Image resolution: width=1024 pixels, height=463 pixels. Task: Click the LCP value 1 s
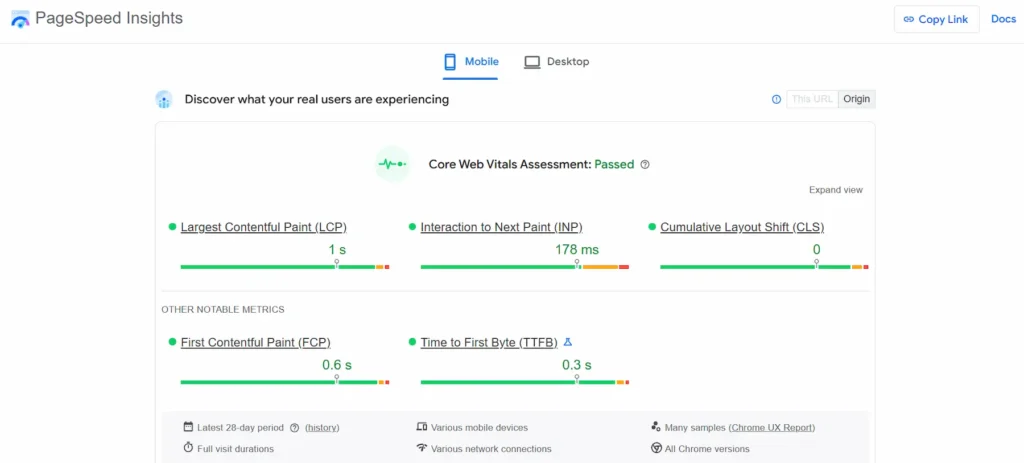coord(337,249)
